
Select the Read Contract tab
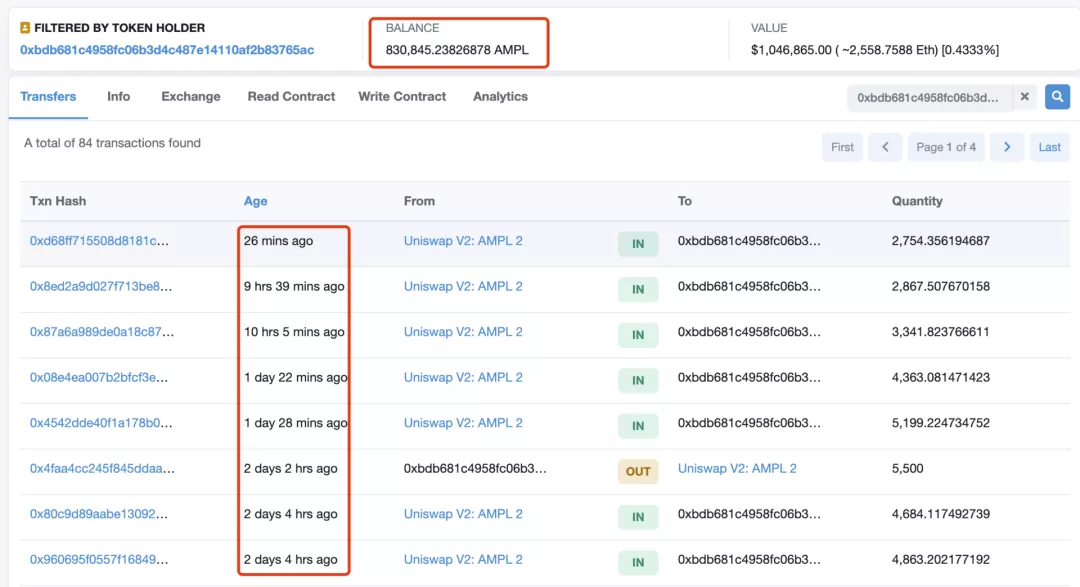[291, 97]
